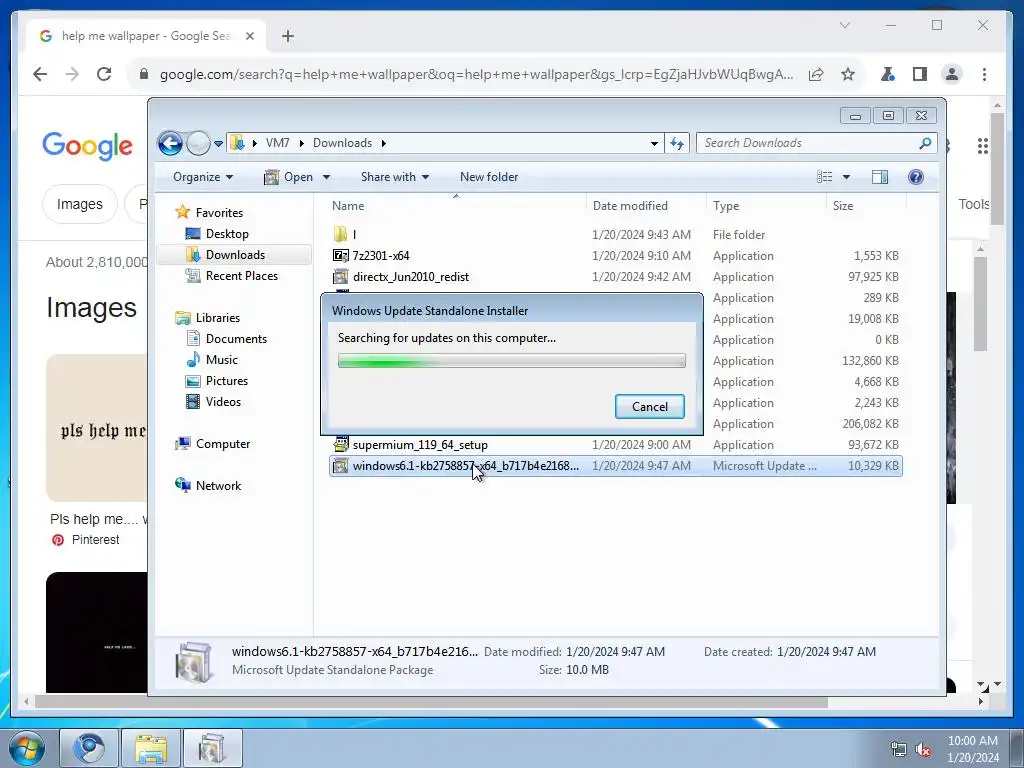Click the taskbar volume muted icon
Image resolution: width=1024 pixels, height=768 pixels.
click(923, 749)
